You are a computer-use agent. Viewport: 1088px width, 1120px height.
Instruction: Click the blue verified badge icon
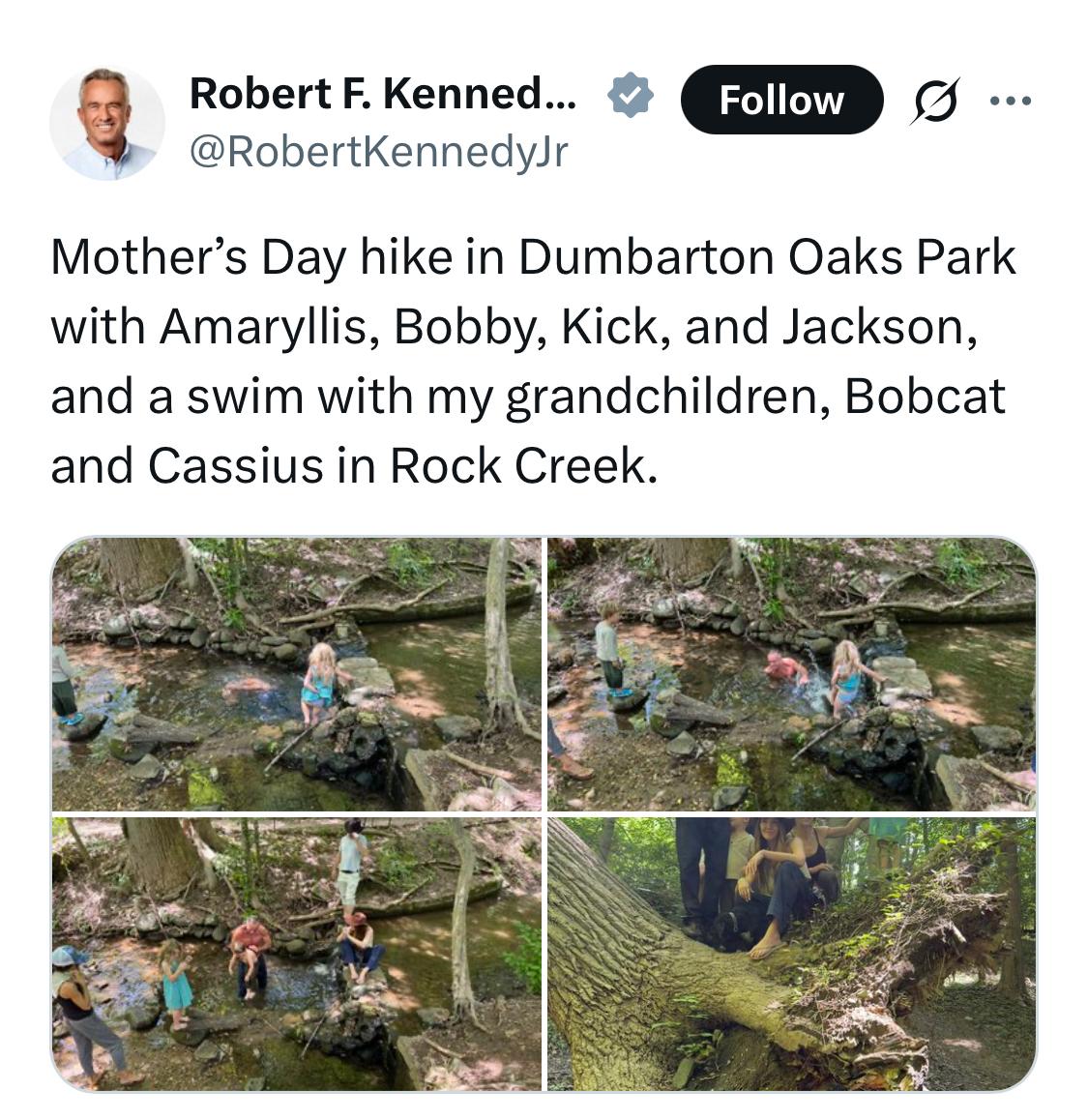tap(631, 96)
